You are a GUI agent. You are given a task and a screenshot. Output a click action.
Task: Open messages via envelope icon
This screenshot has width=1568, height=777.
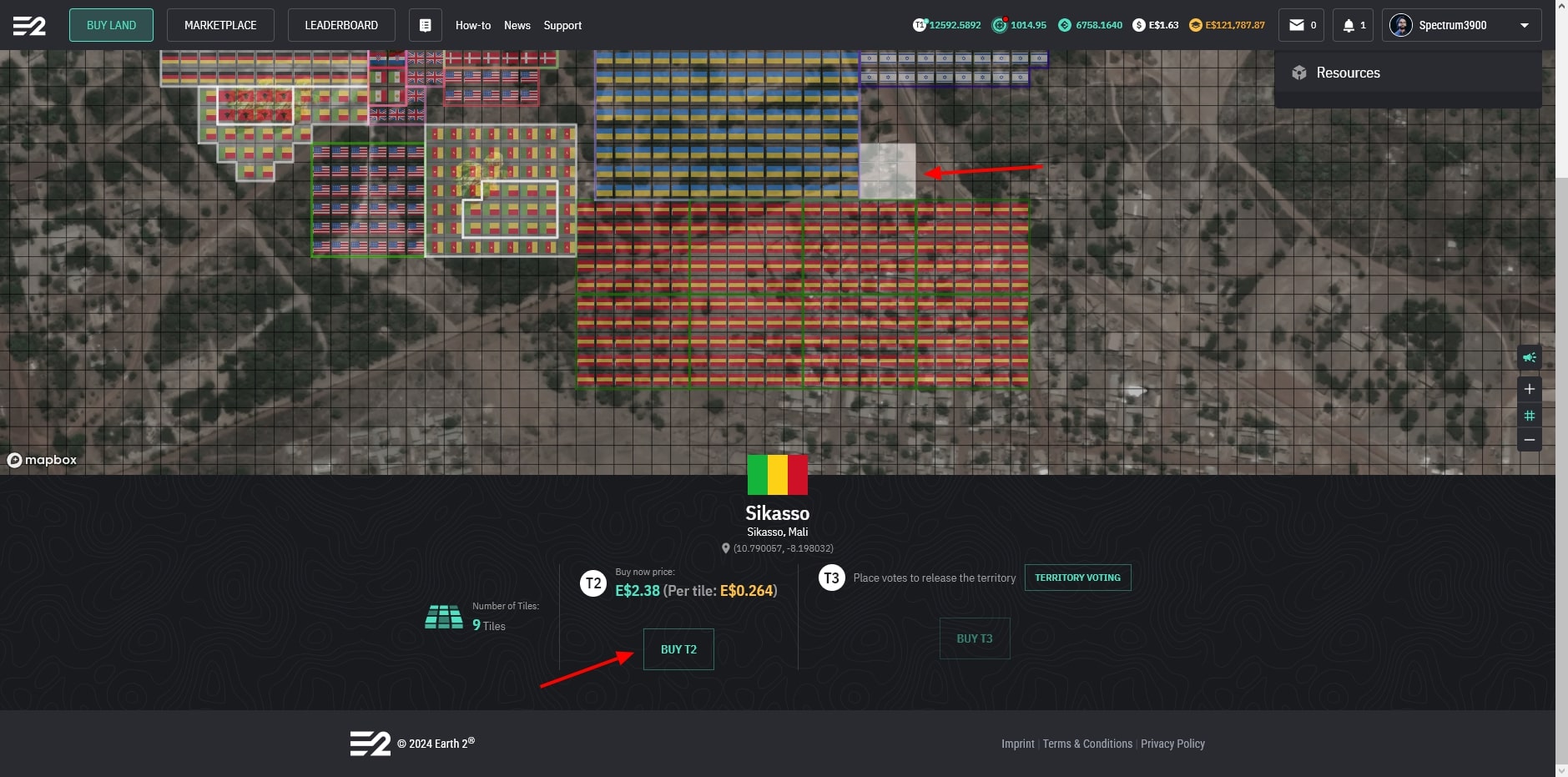point(1296,25)
